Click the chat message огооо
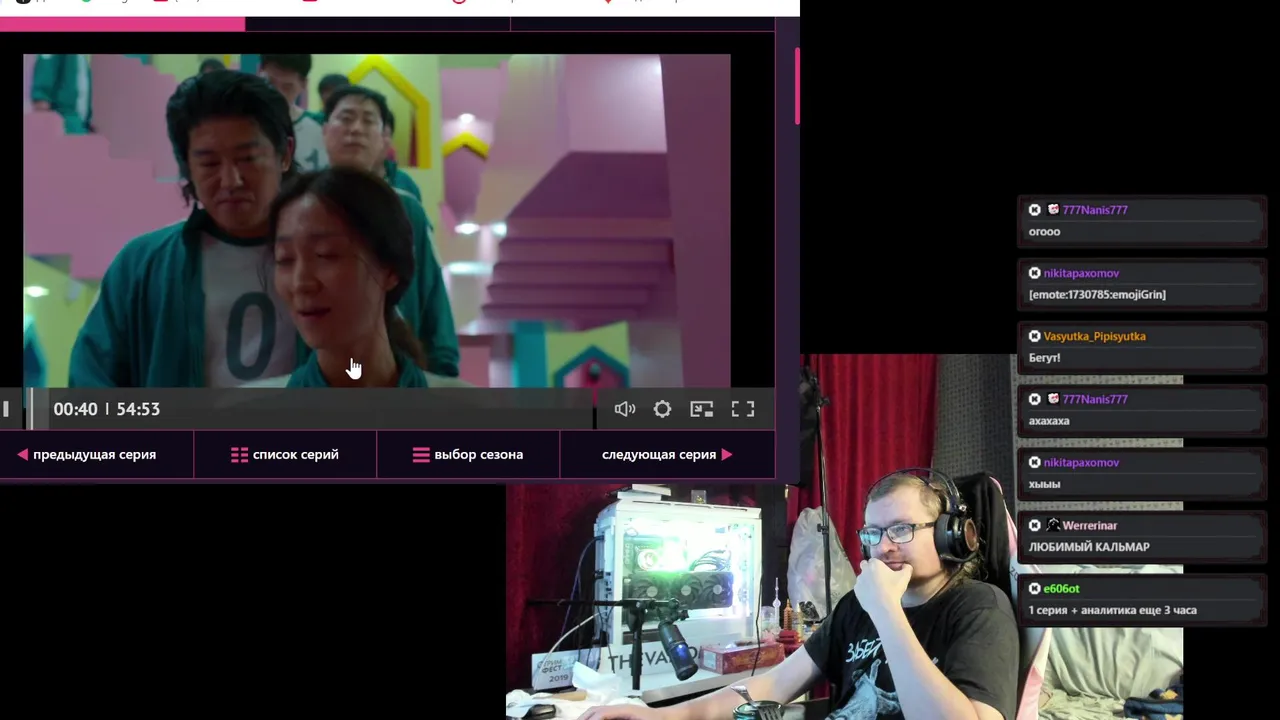The width and height of the screenshot is (1280, 720). pos(1045,232)
